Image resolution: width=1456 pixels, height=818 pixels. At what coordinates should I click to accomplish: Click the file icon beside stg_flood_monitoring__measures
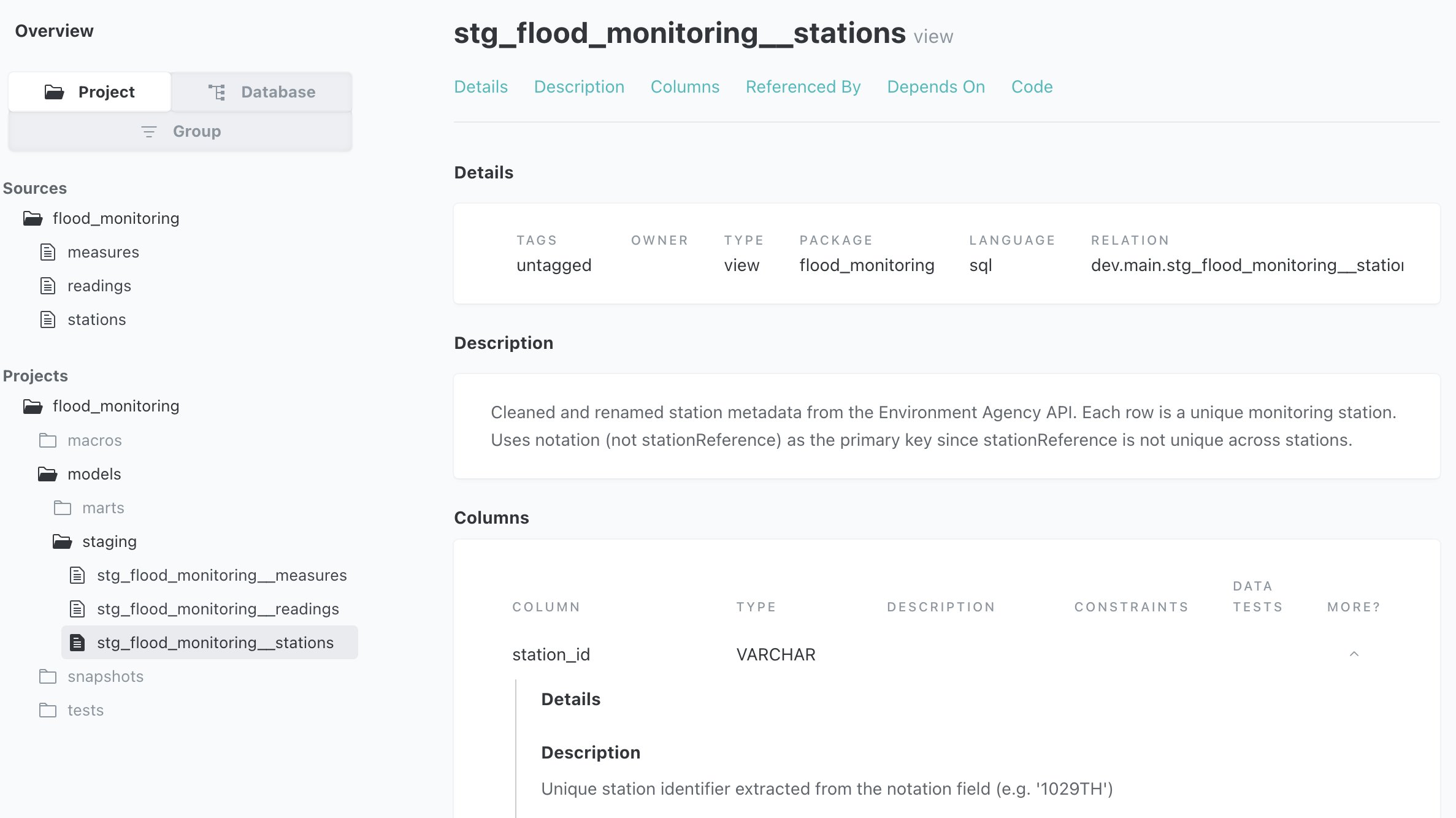click(x=77, y=575)
